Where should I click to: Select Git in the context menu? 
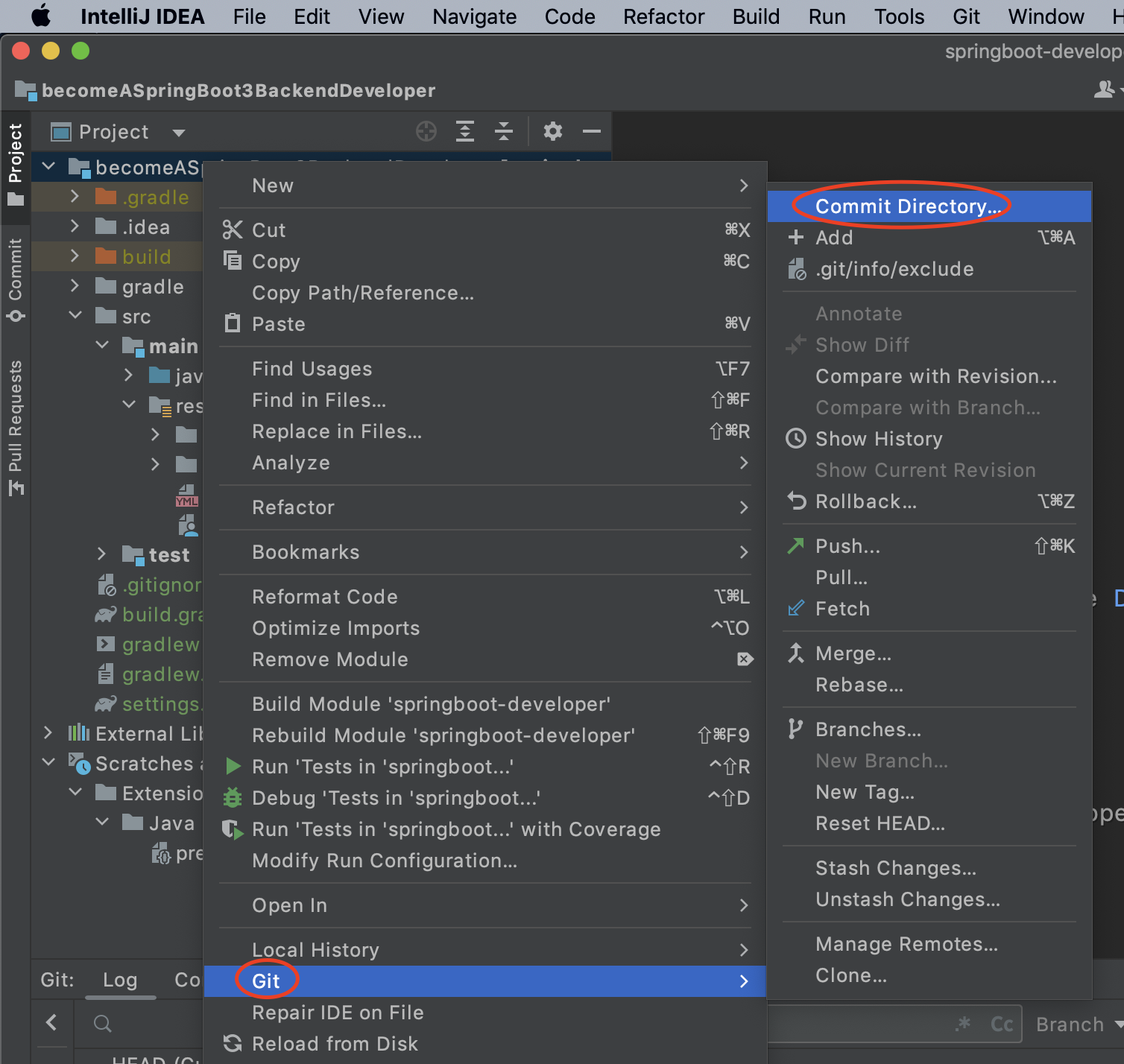click(x=484, y=981)
